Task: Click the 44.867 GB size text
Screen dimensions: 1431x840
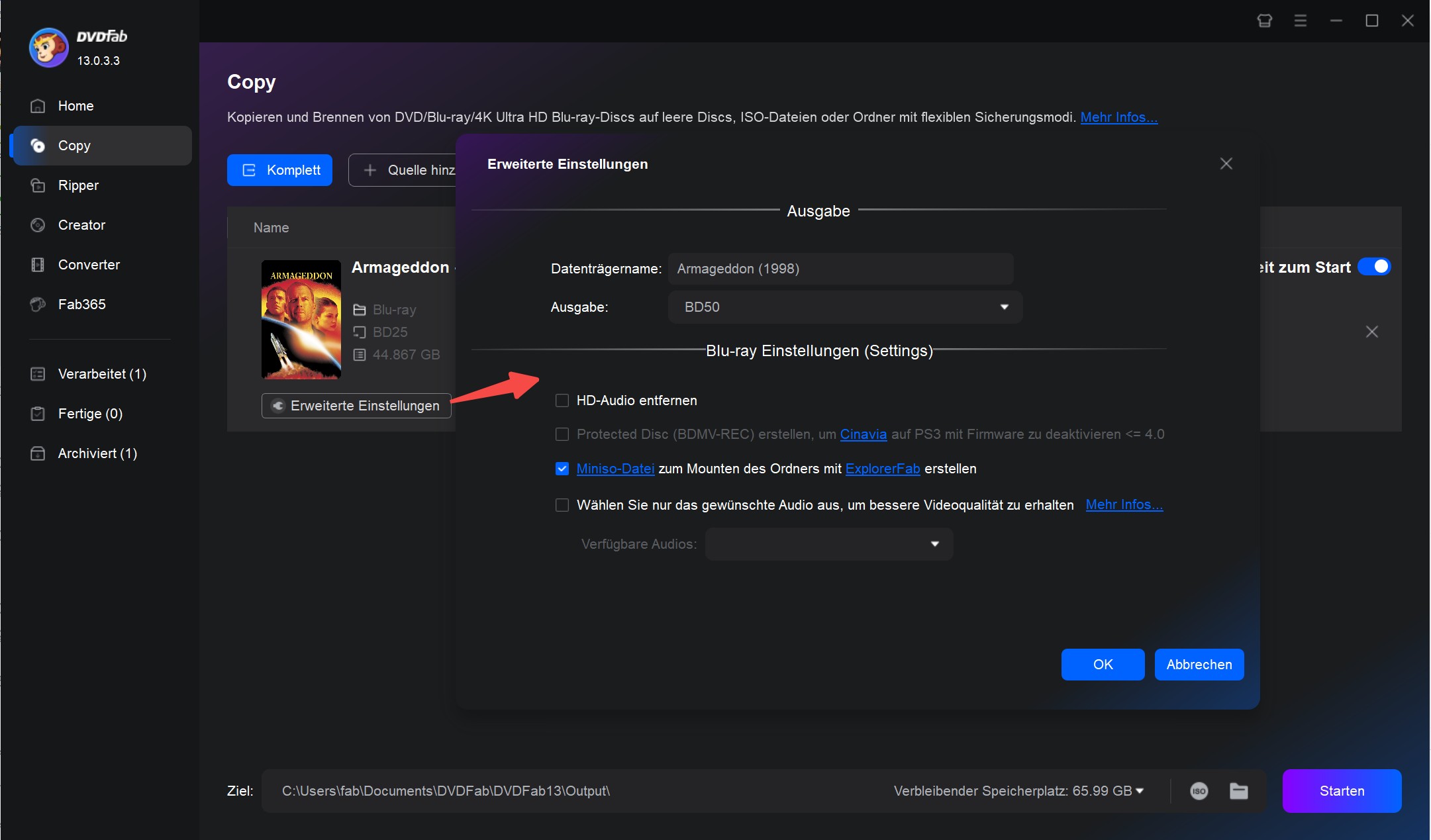Action: (x=406, y=355)
